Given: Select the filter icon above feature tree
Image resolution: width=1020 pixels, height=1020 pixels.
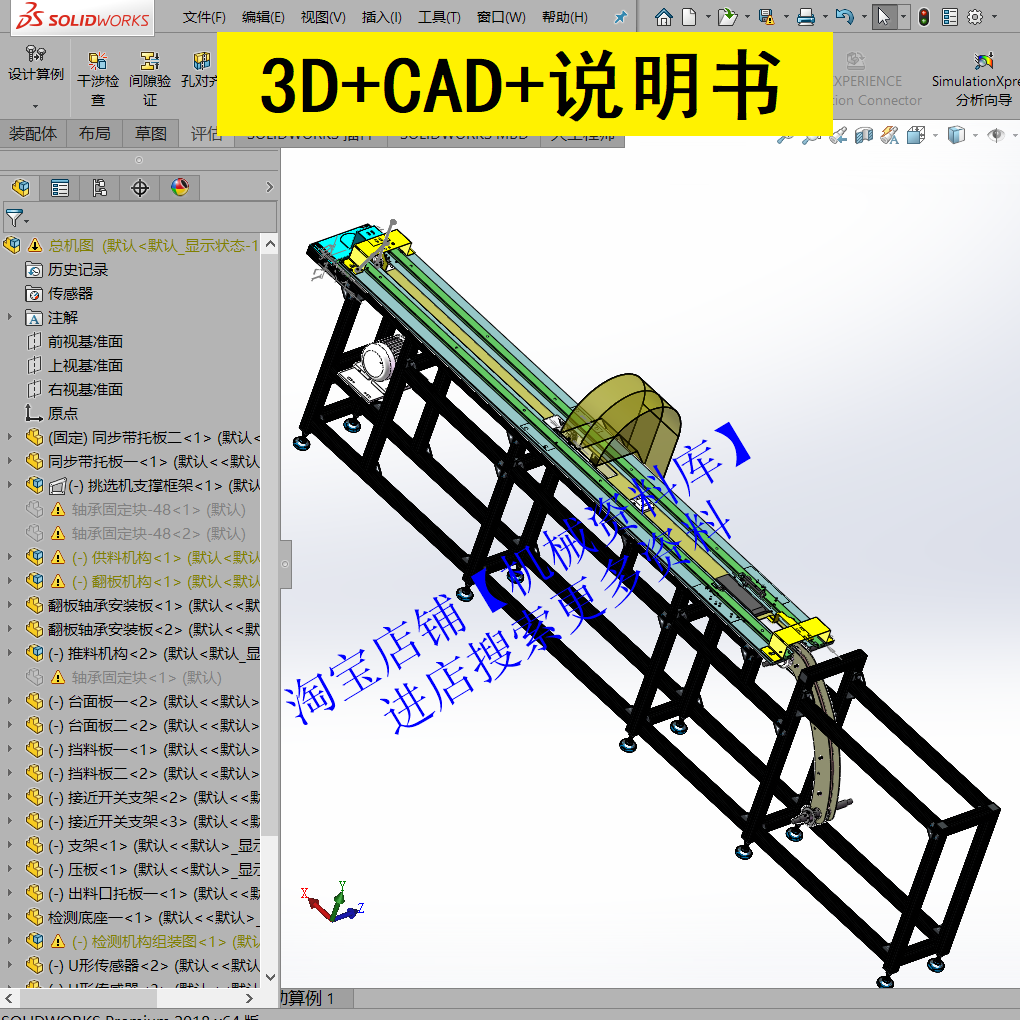Looking at the screenshot, I should tap(14, 218).
